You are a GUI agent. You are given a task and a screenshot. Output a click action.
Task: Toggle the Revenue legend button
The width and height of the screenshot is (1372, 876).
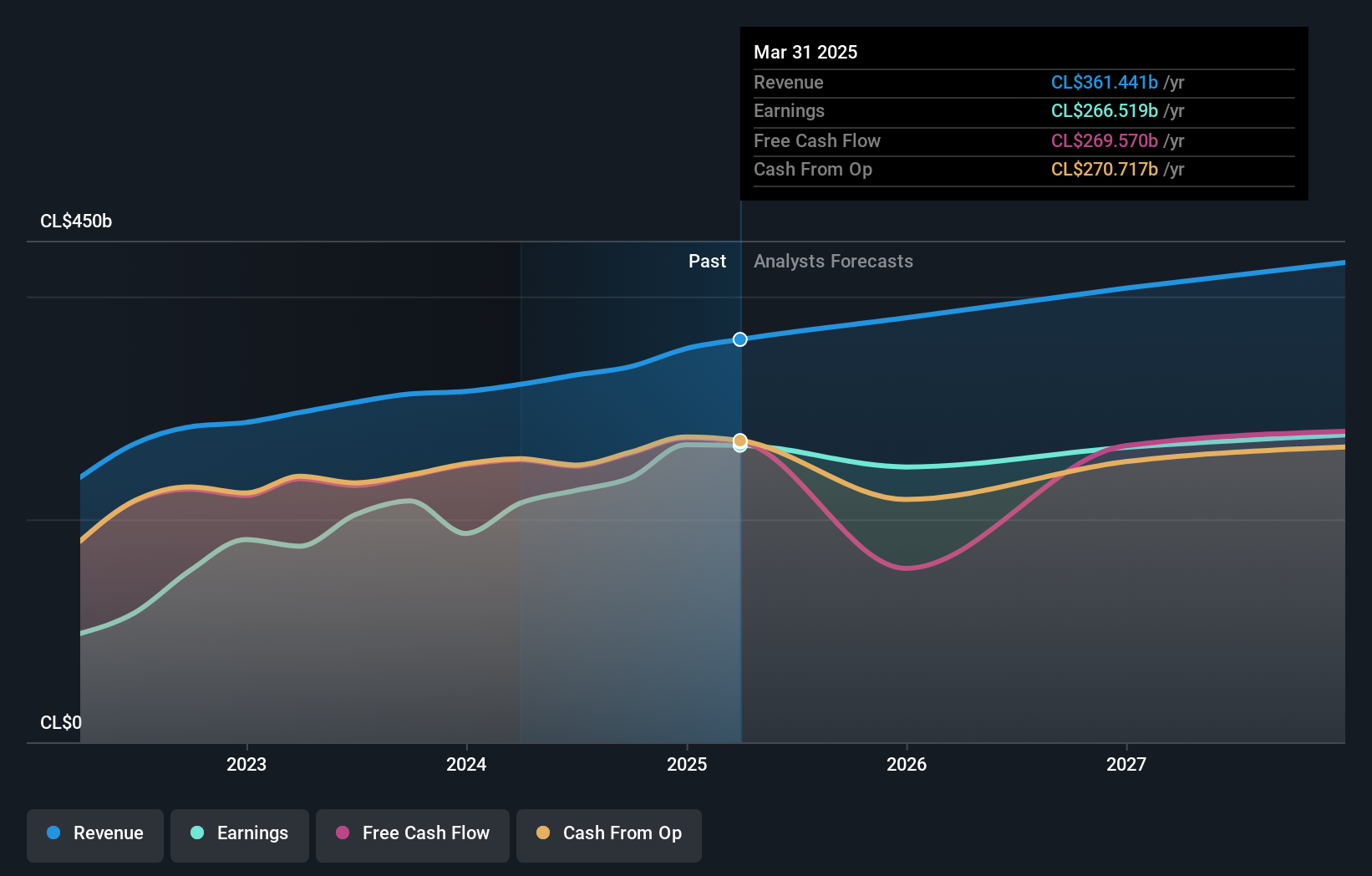95,835
